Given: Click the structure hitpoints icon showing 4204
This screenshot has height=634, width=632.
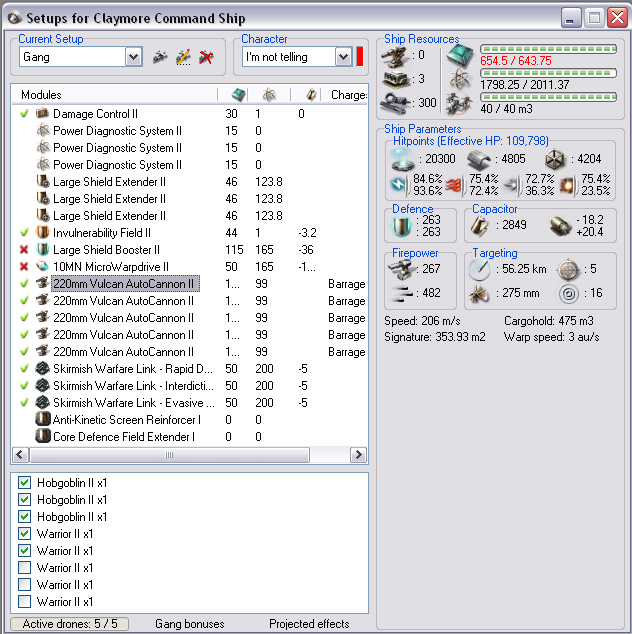Looking at the screenshot, I should (555, 159).
